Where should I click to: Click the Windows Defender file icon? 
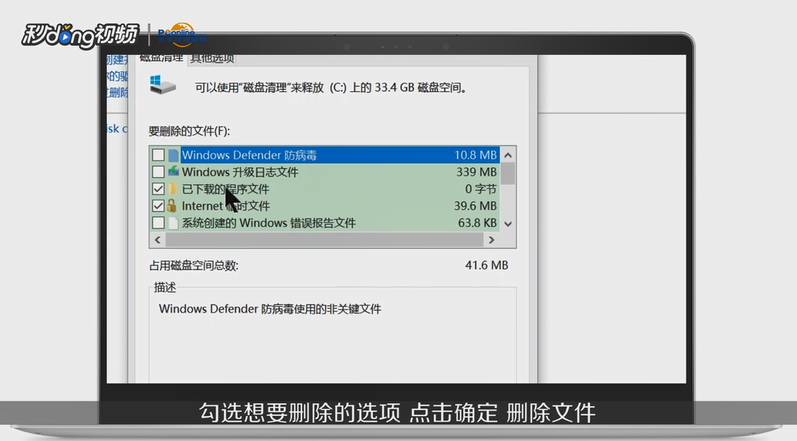pyautogui.click(x=173, y=155)
